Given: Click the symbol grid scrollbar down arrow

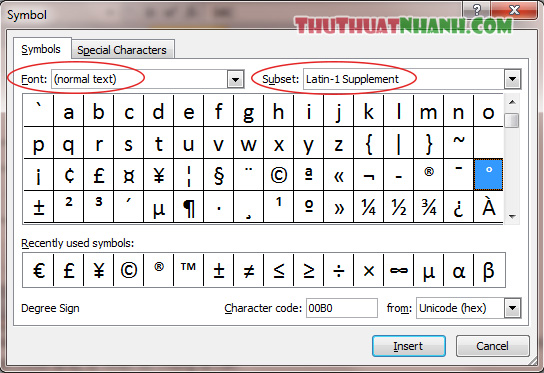Looking at the screenshot, I should click(x=512, y=216).
